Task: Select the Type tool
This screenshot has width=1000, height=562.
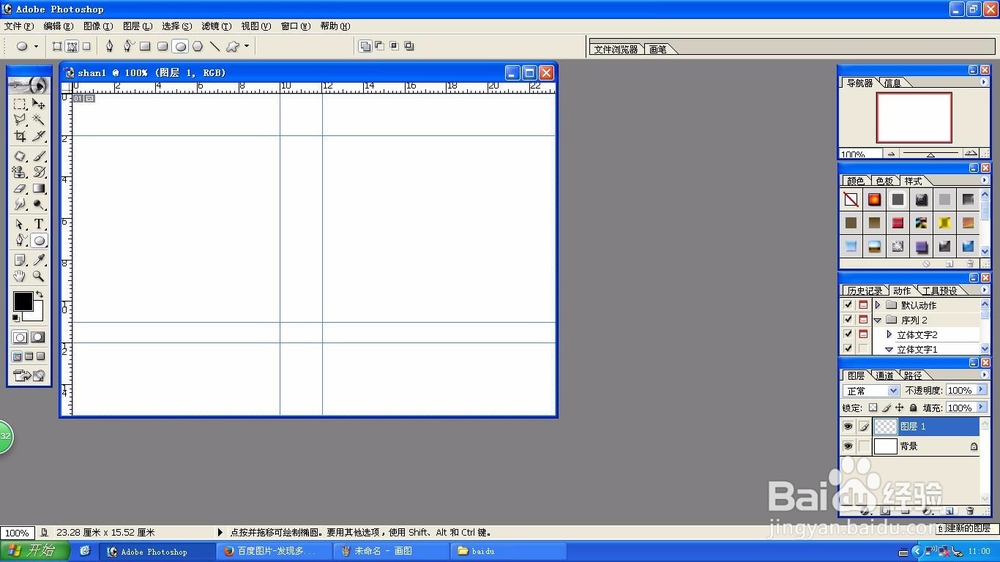Action: (39, 225)
